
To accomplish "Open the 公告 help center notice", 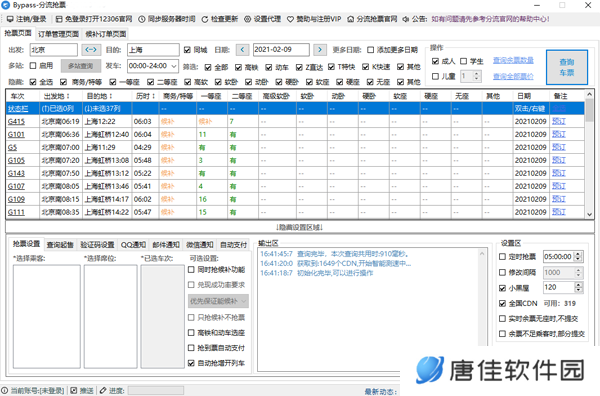I will pyautogui.click(x=490, y=19).
